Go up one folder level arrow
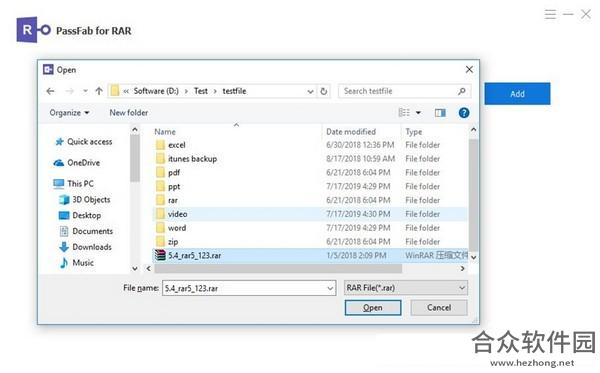 (x=99, y=91)
